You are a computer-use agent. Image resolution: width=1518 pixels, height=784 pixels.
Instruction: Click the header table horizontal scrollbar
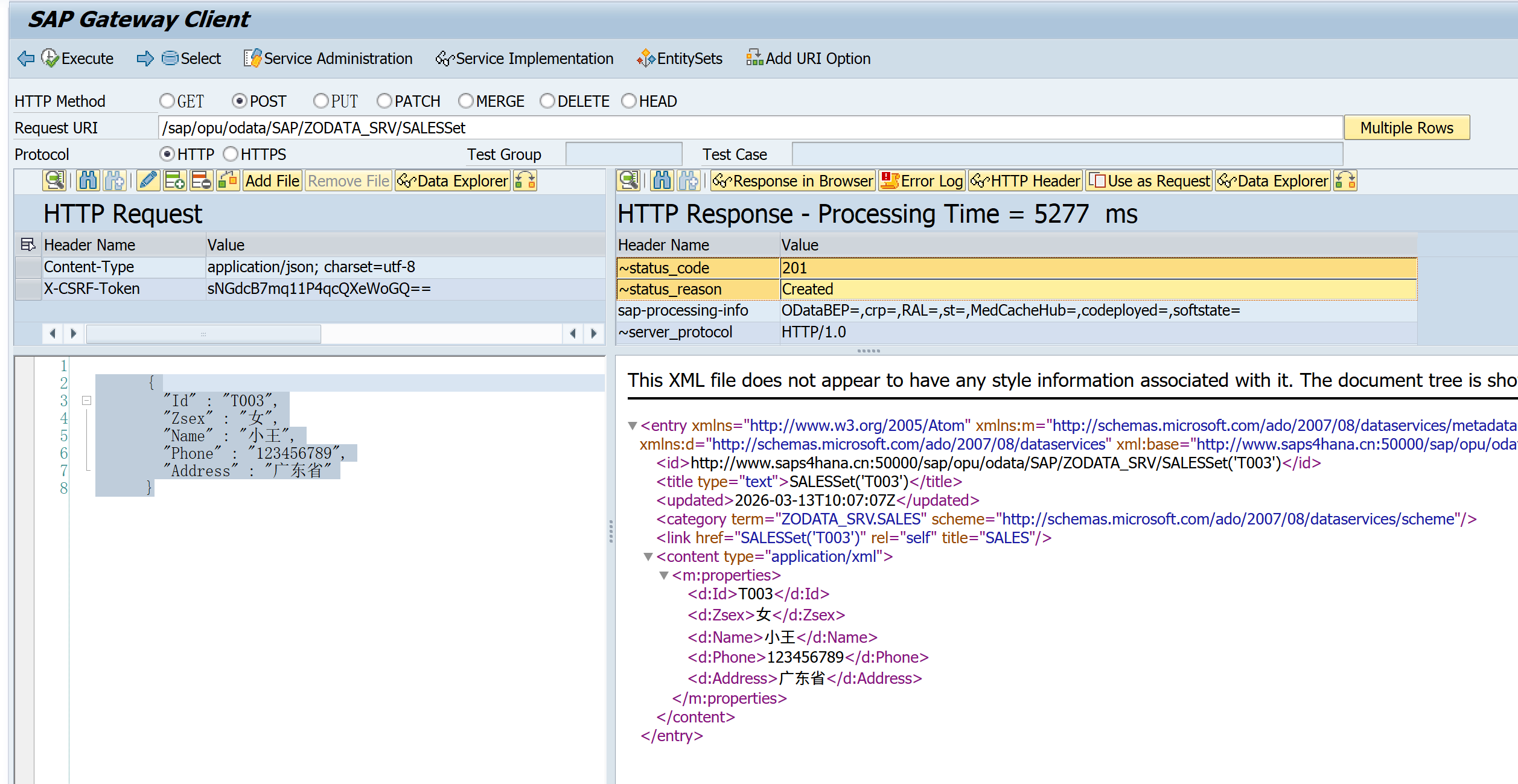point(203,334)
